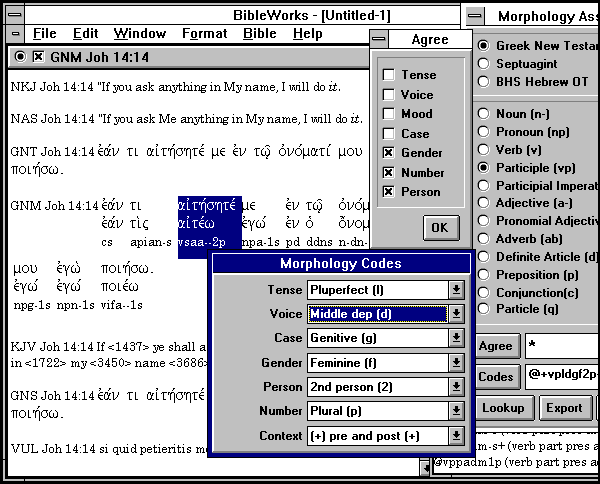Open the document control menu beside File
Screen dimensions: 600x484
coord(15,34)
